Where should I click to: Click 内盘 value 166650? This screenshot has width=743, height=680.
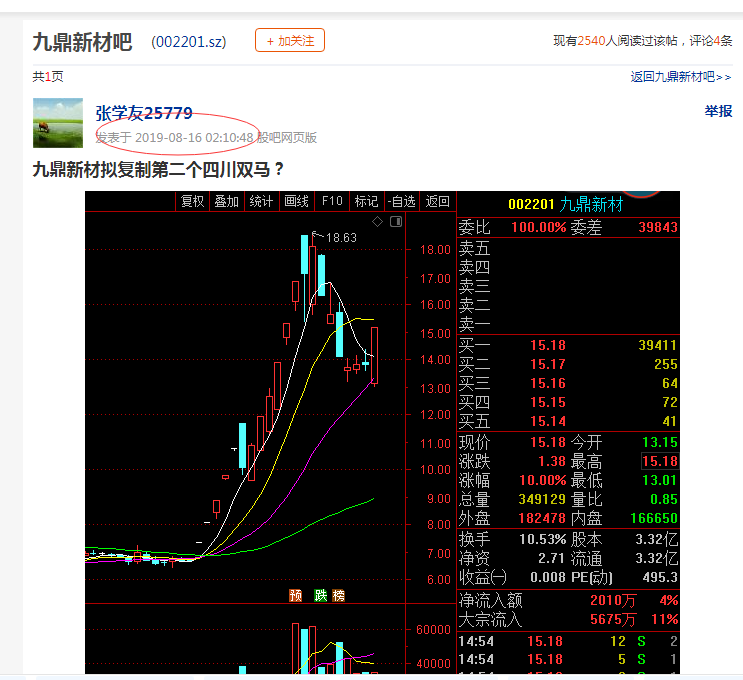coord(654,518)
